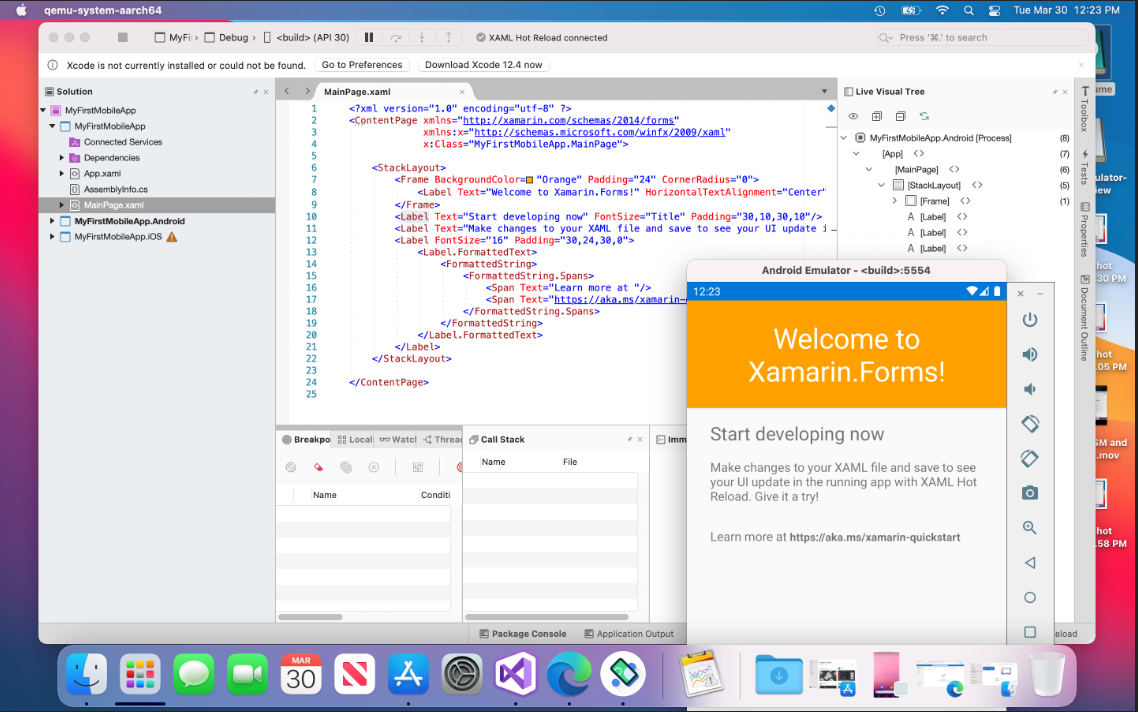Toggle auto-hide pin on Live Visual Tree panel
1138x712 pixels.
click(1056, 91)
